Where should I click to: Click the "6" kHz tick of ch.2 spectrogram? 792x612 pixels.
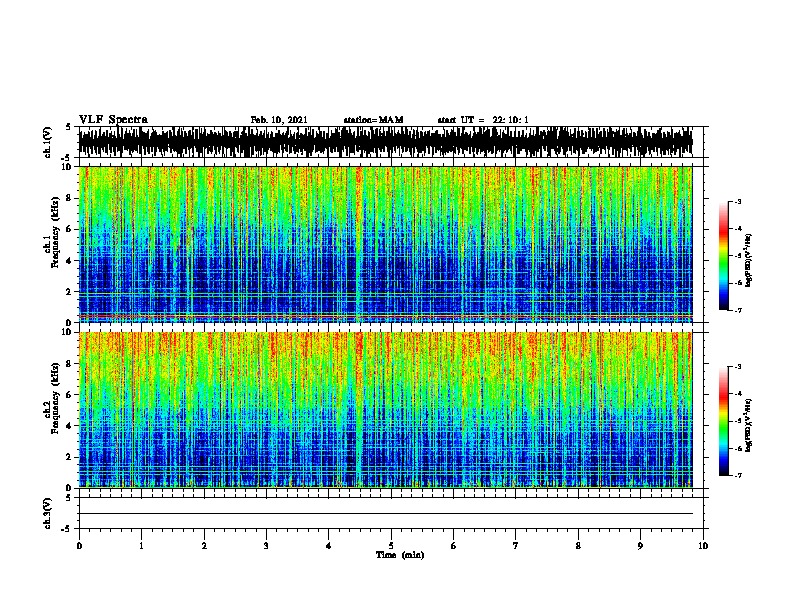(x=70, y=395)
